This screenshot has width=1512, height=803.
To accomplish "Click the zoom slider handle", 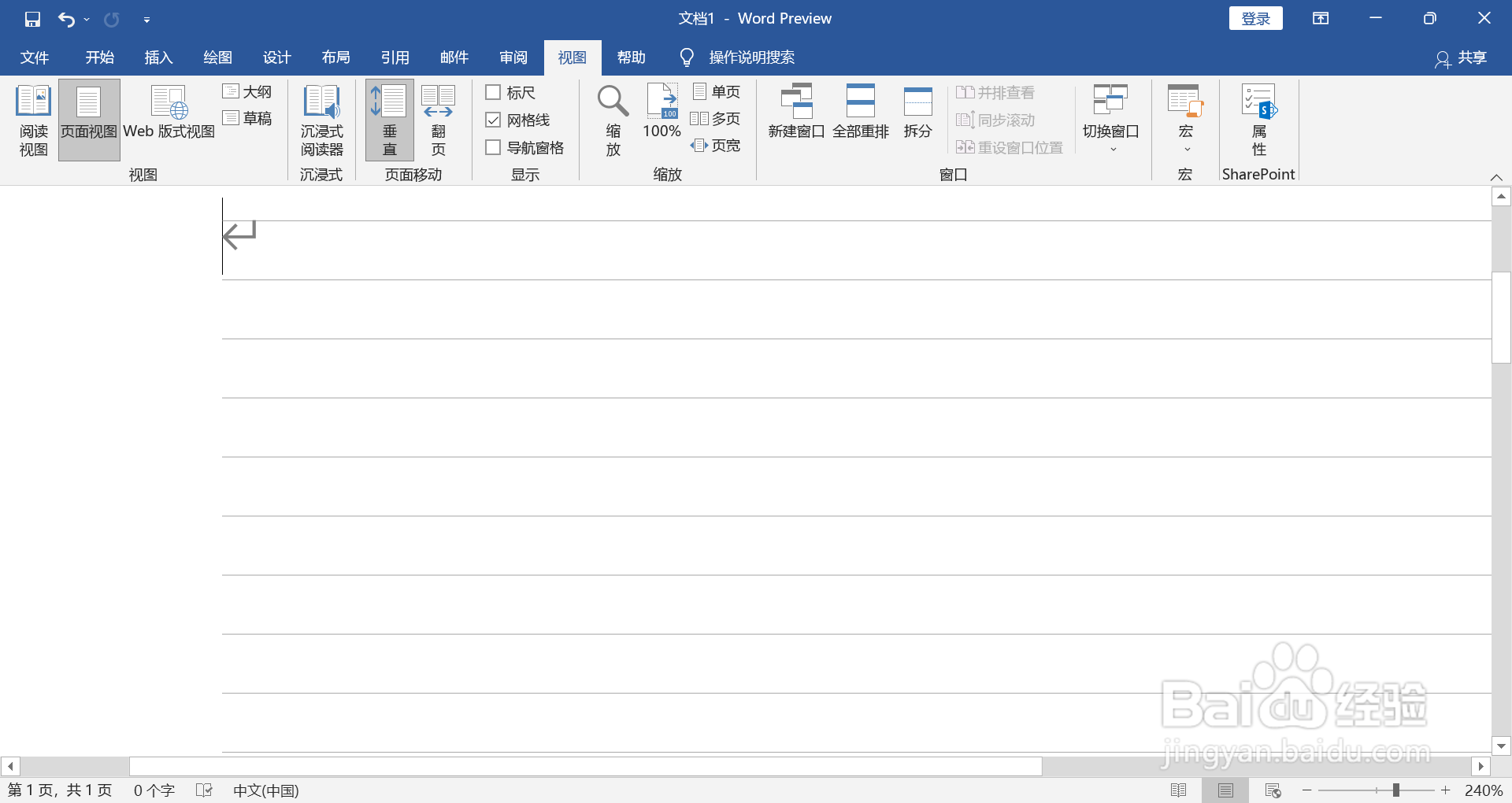I will click(x=1395, y=790).
